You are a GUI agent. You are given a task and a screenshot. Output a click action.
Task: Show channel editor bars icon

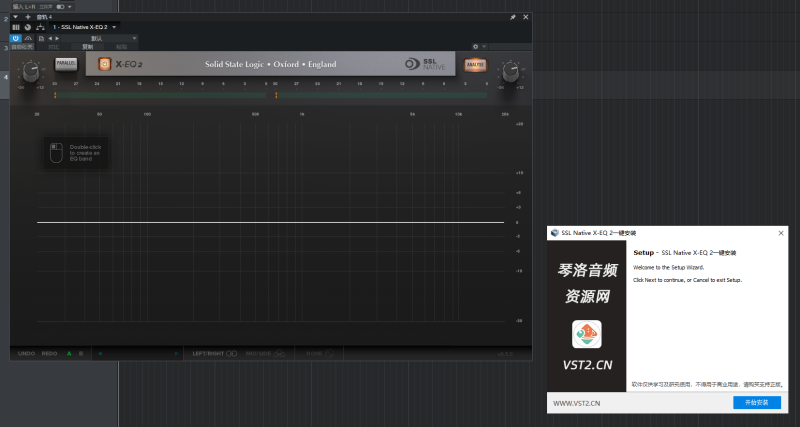pyautogui.click(x=16, y=27)
